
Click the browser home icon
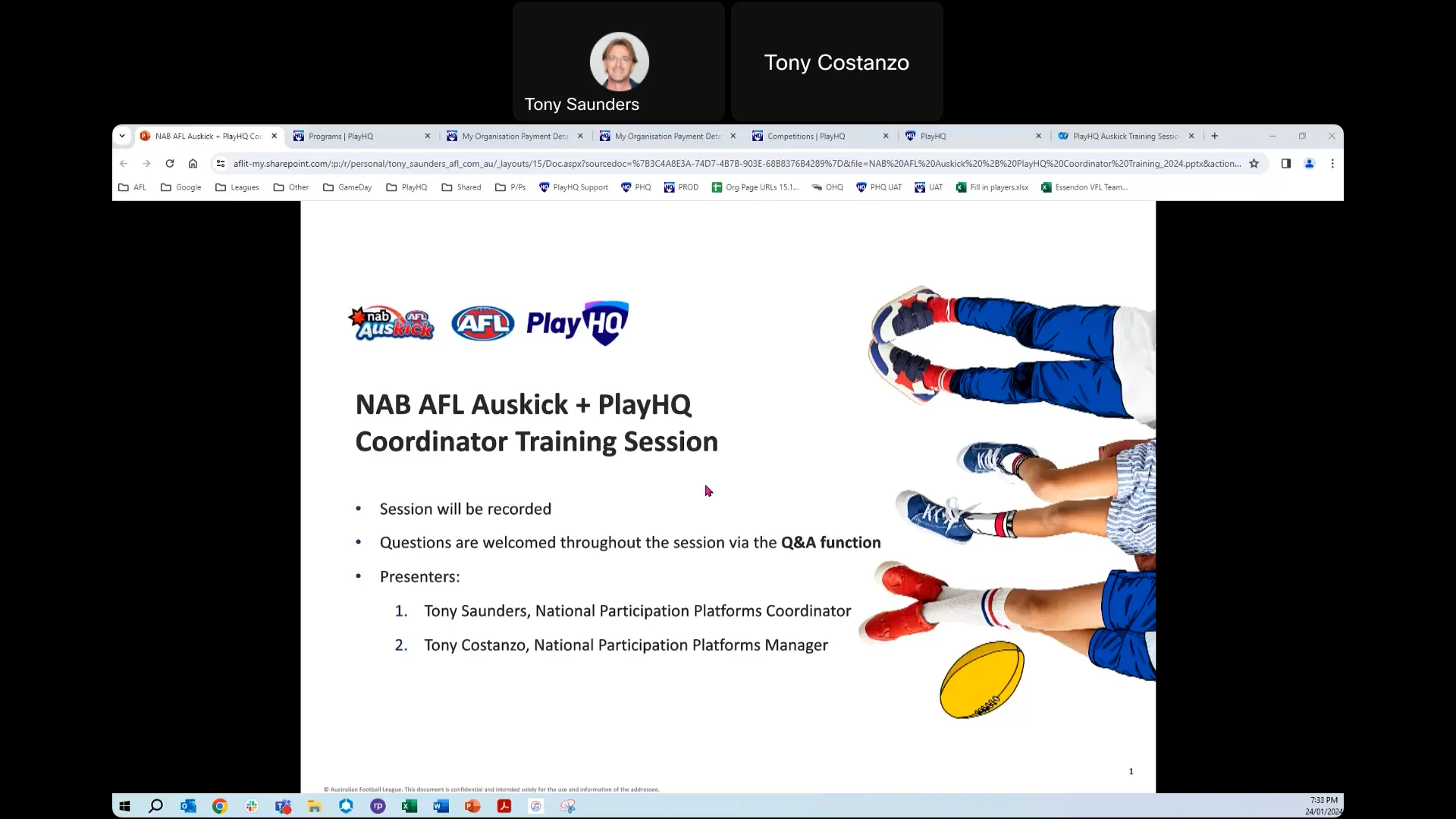click(193, 164)
